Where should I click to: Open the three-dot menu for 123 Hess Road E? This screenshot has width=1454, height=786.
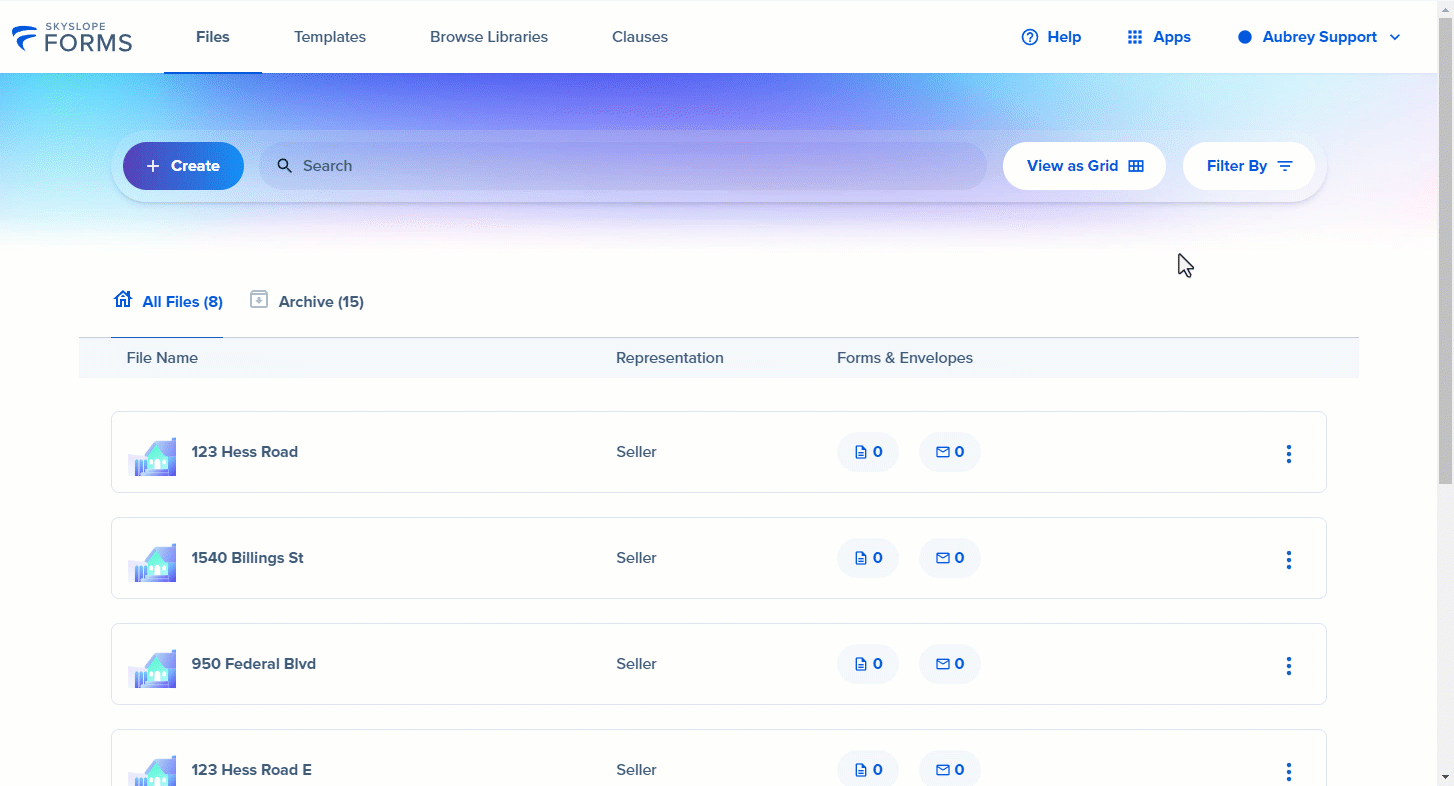pos(1289,772)
